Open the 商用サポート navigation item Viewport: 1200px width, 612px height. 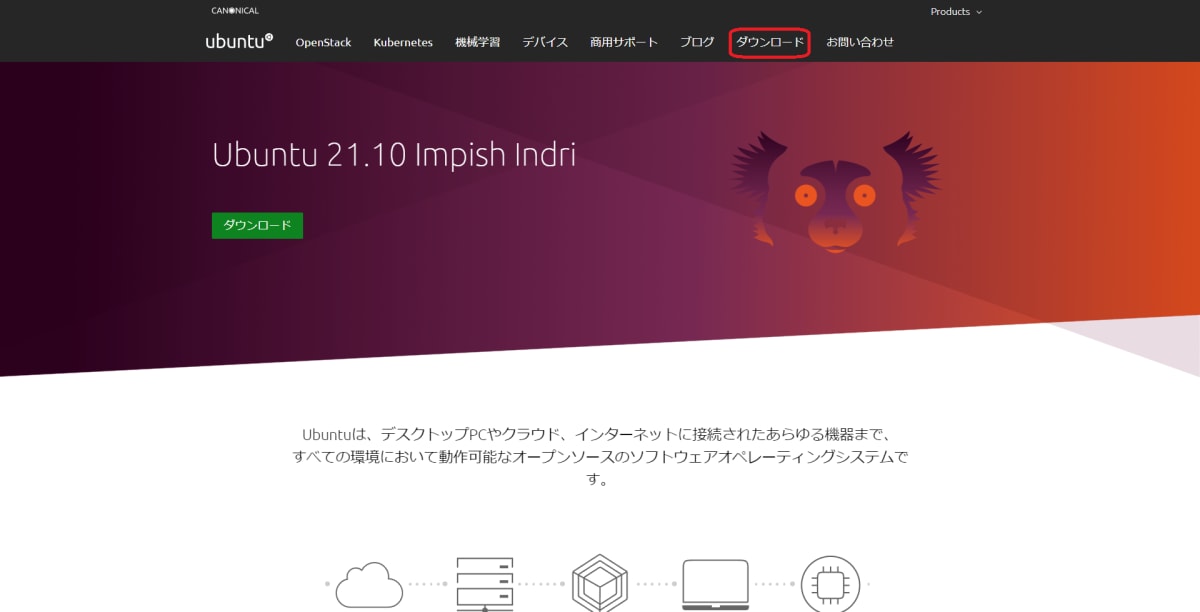tap(624, 42)
